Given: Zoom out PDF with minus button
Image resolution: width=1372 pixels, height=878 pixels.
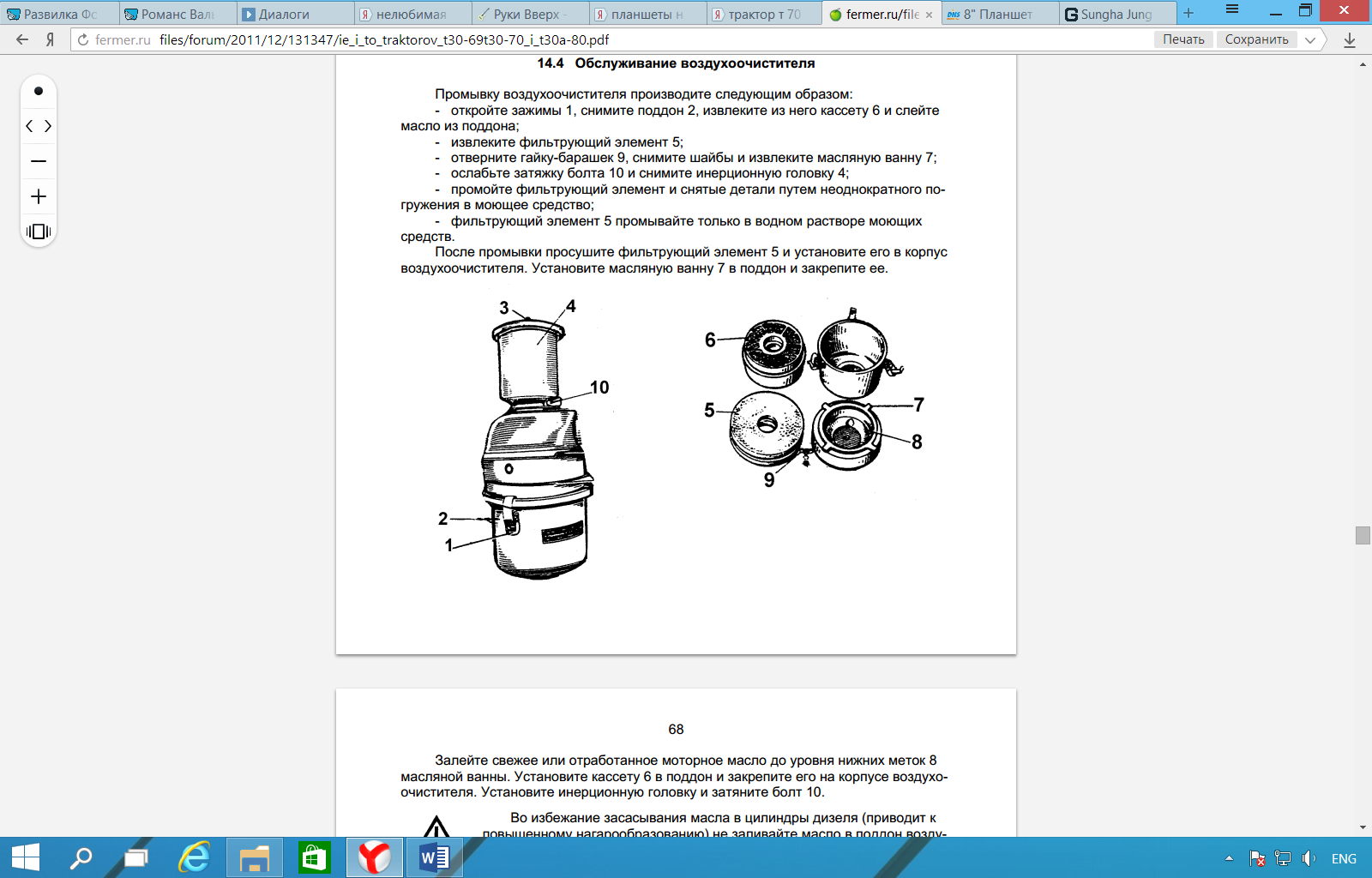Looking at the screenshot, I should (39, 161).
